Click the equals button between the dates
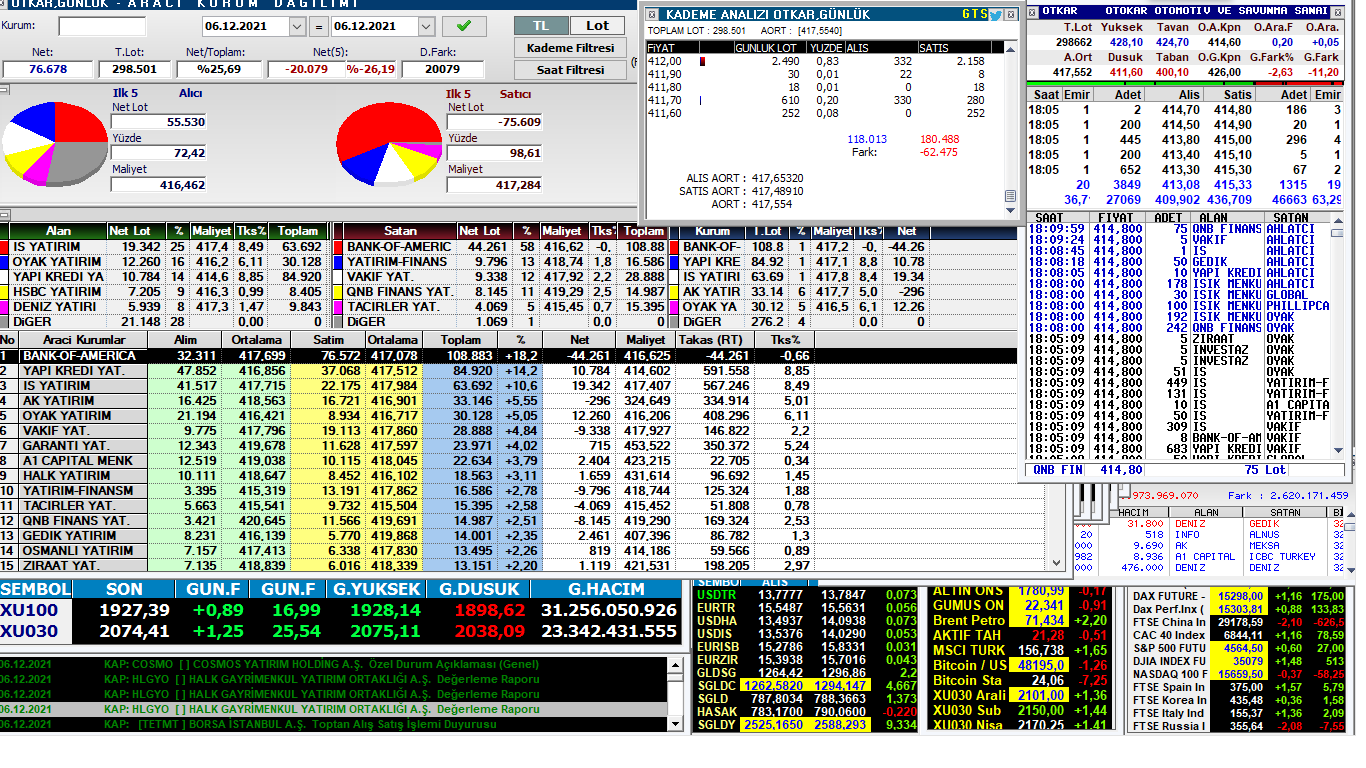 click(x=318, y=26)
